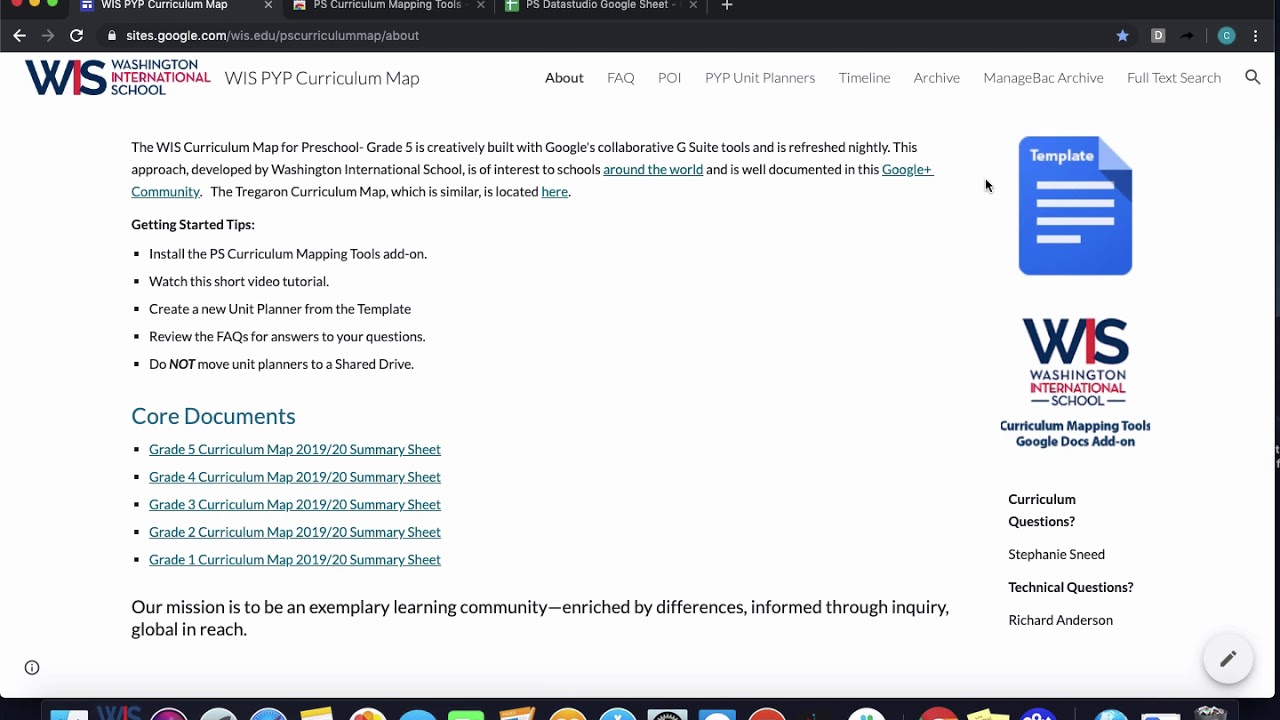Open the Archive page
This screenshot has height=720, width=1280.
click(937, 77)
